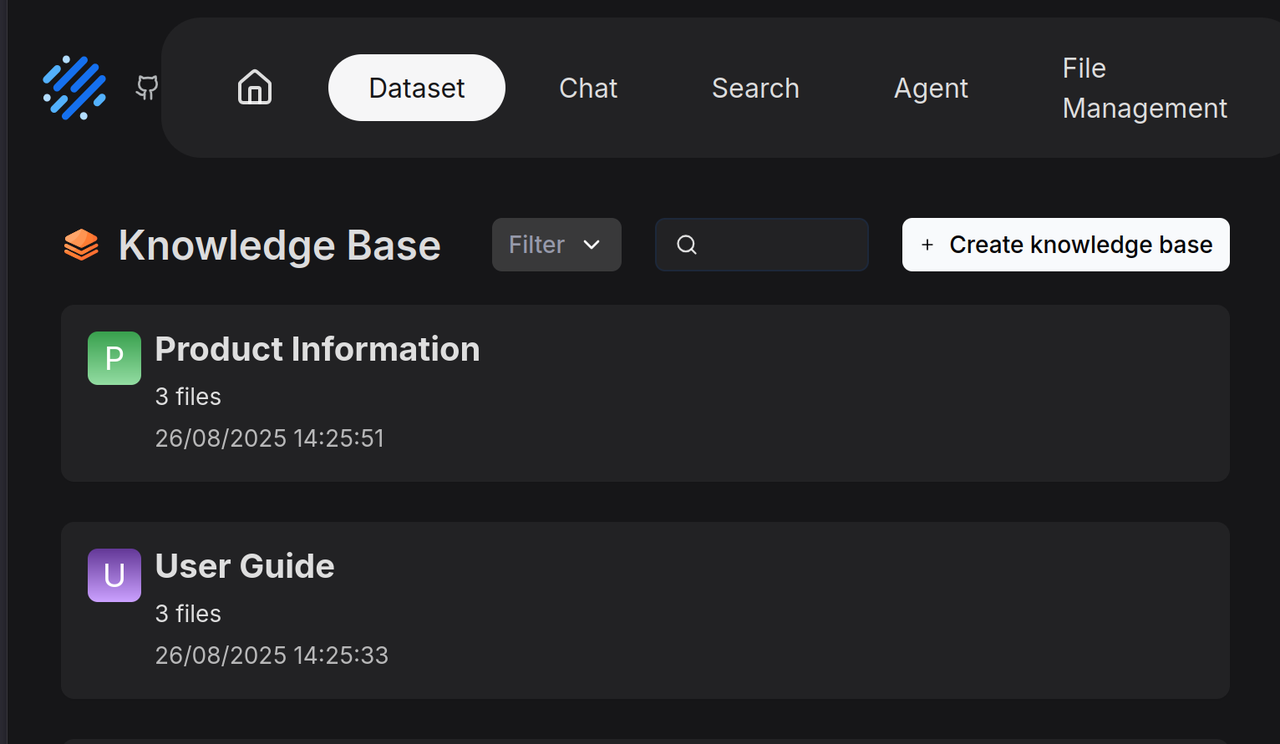Viewport: 1280px width, 744px height.
Task: Click the Knowledge Base heading text
Action: (279, 245)
